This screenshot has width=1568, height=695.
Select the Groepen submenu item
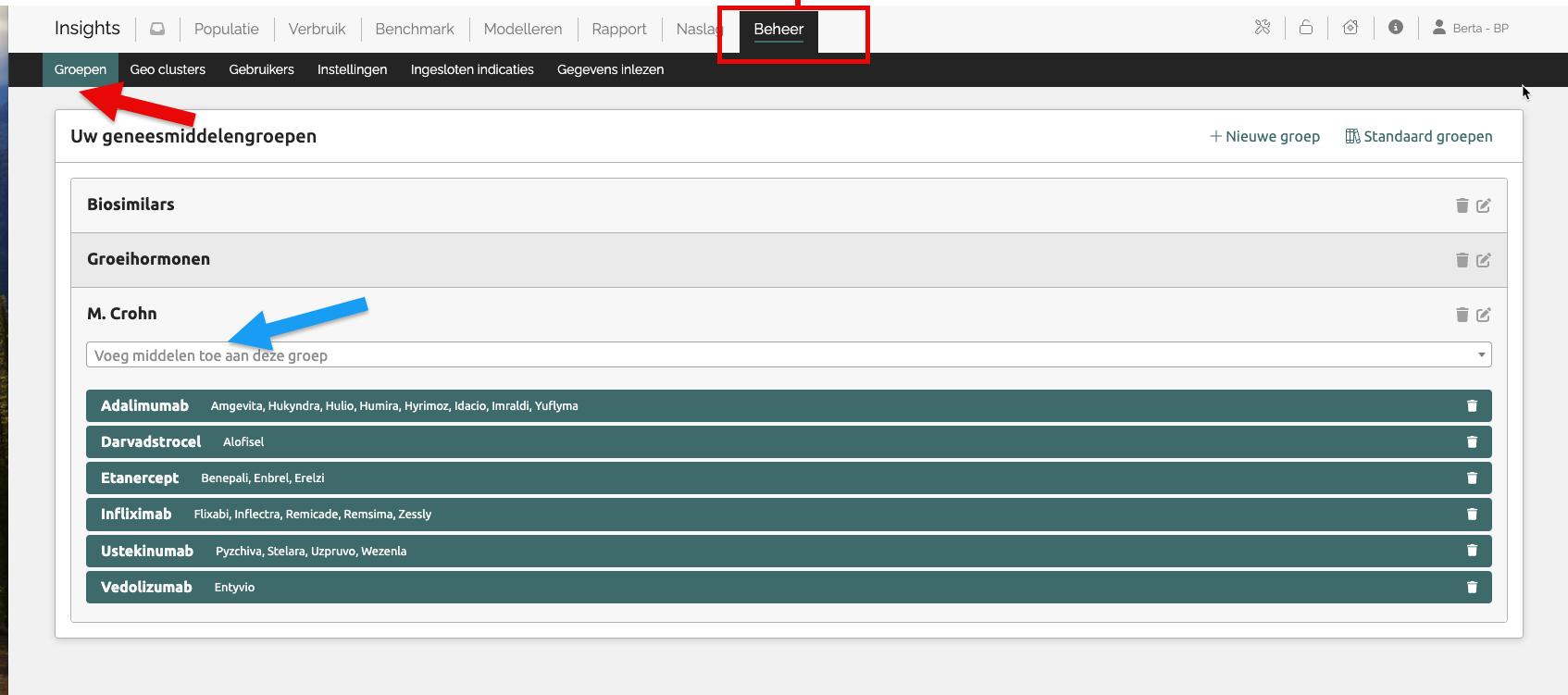tap(81, 69)
